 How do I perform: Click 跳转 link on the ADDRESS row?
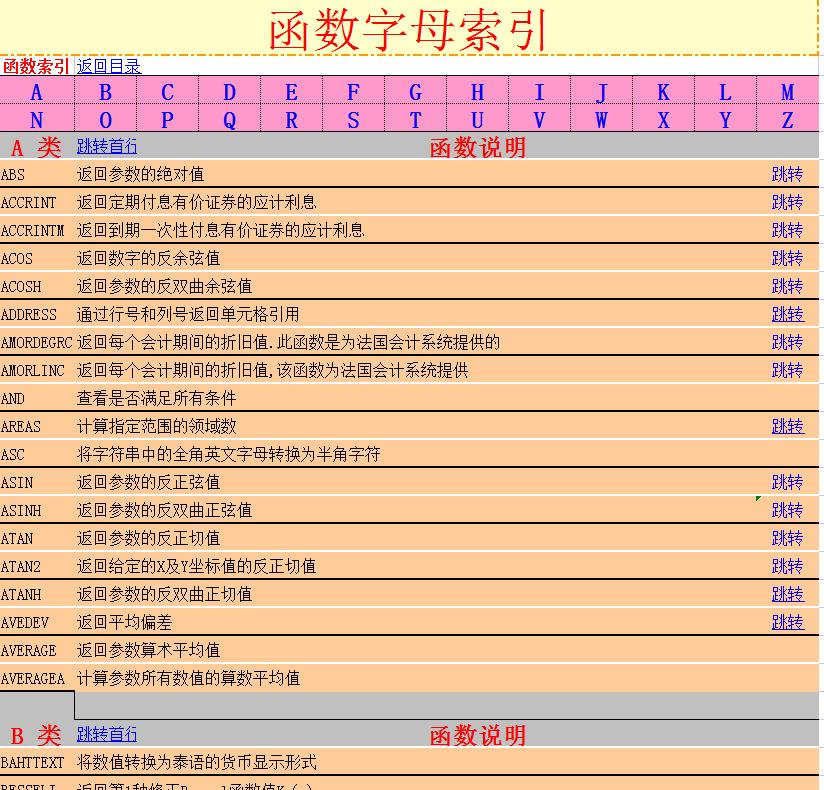coord(787,314)
